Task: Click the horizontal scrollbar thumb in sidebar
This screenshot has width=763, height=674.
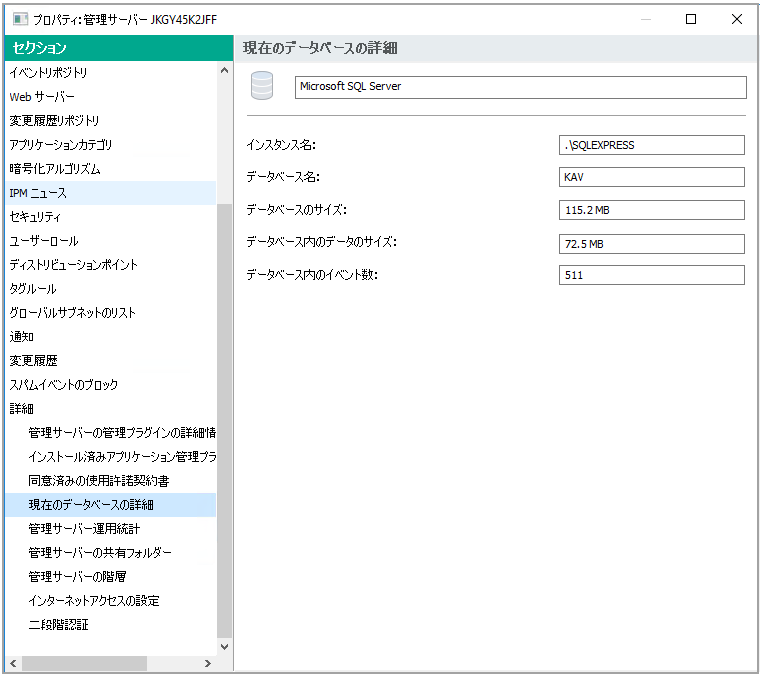Action: tap(84, 663)
